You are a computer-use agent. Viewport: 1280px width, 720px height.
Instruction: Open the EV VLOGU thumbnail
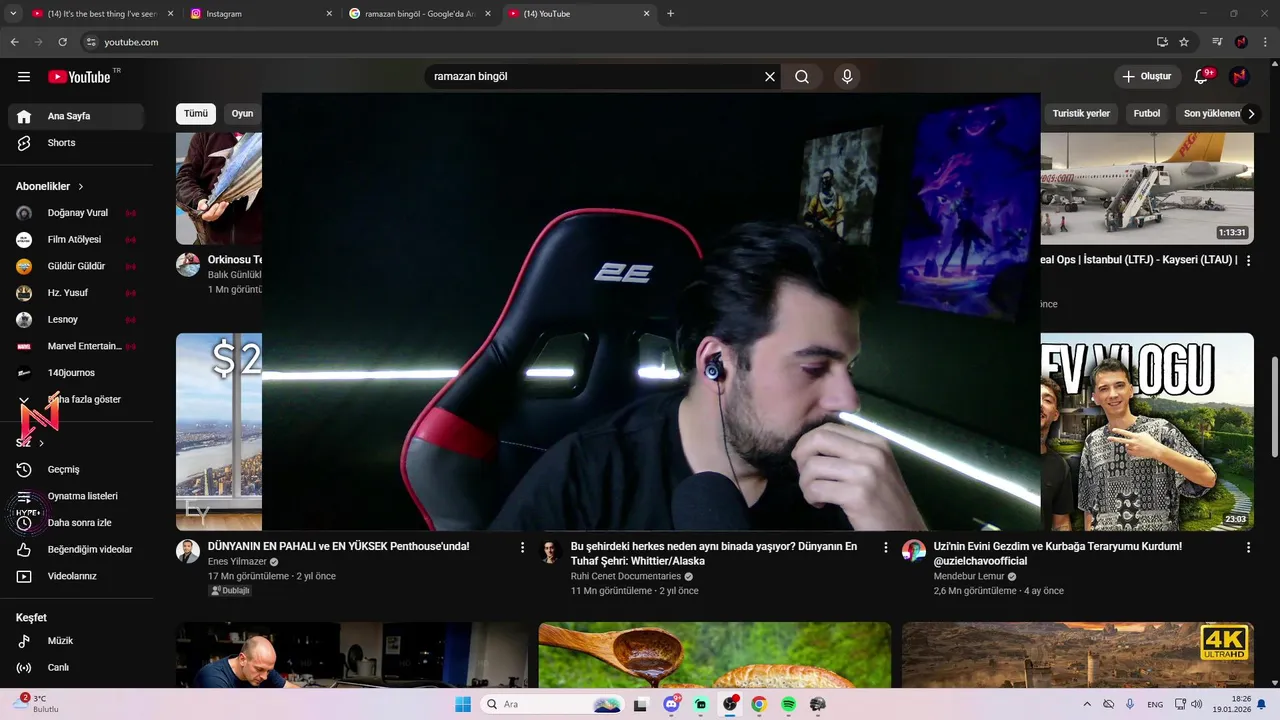tap(1147, 432)
